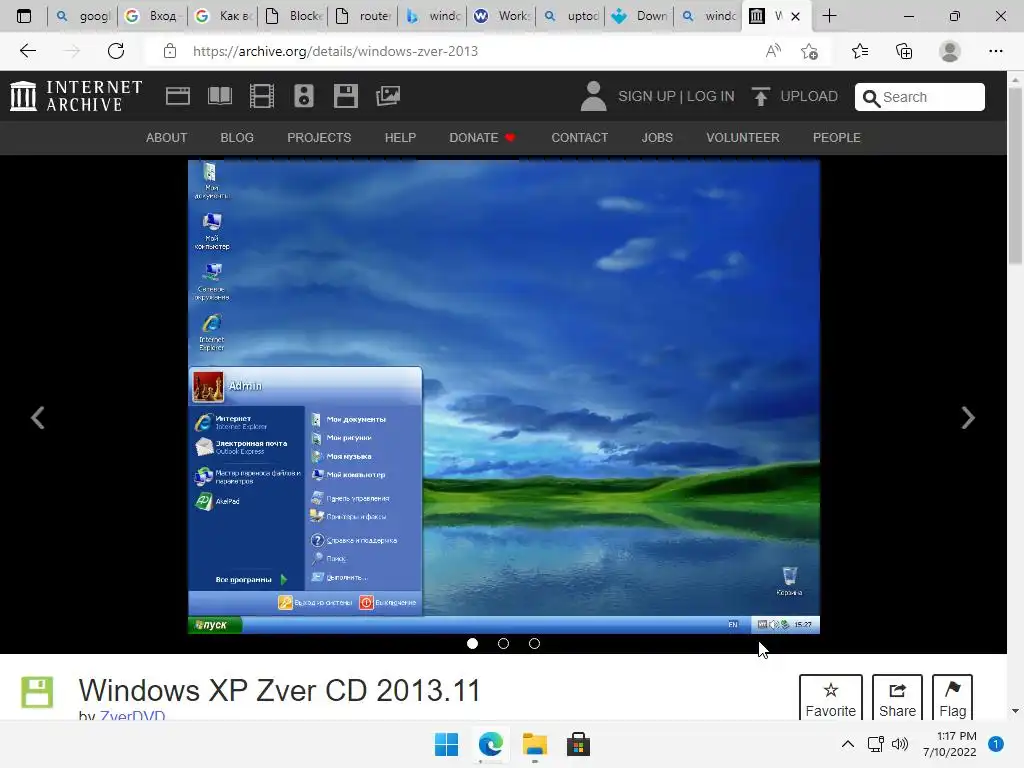Open the Edge Collections icon

pos(904,51)
